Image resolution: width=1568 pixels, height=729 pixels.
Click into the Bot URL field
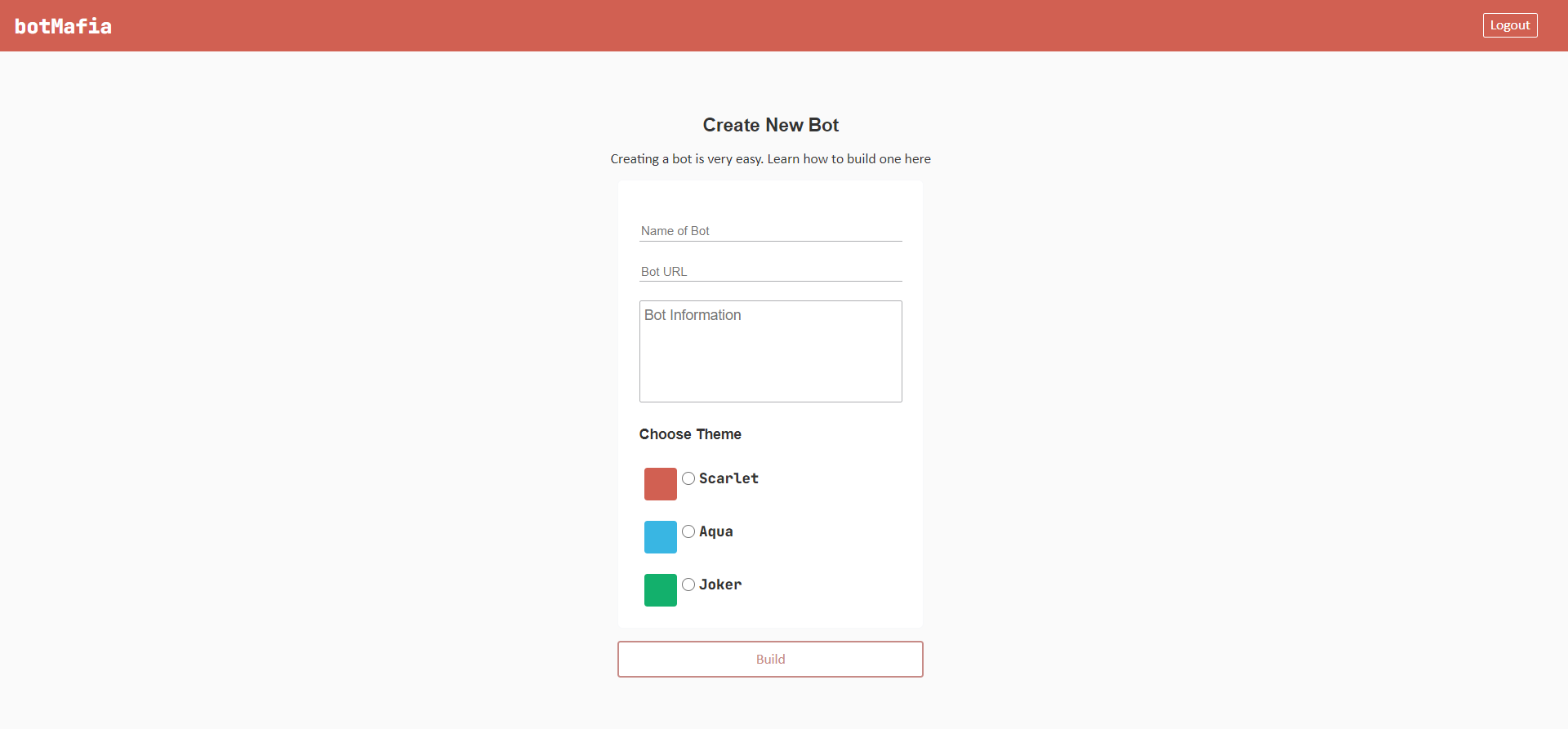[770, 272]
